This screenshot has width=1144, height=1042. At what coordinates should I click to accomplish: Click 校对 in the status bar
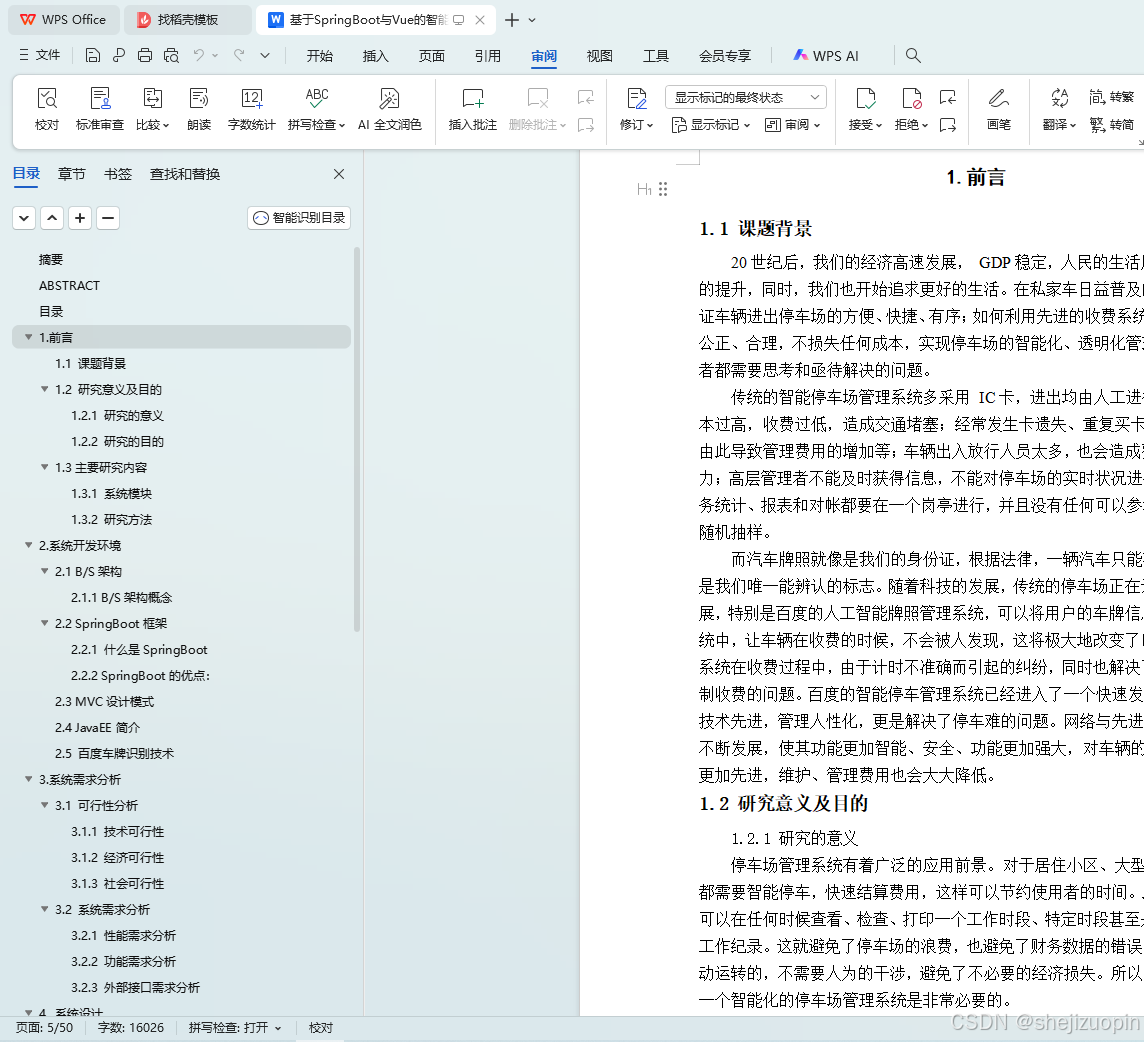point(321,1027)
